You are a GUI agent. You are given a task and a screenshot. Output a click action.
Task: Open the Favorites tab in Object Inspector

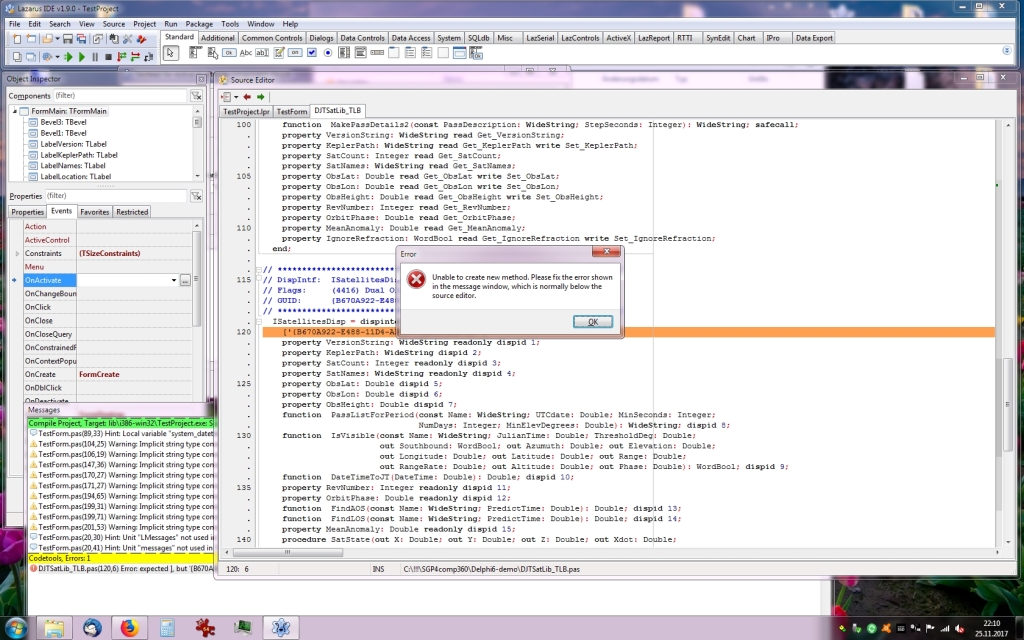[95, 212]
